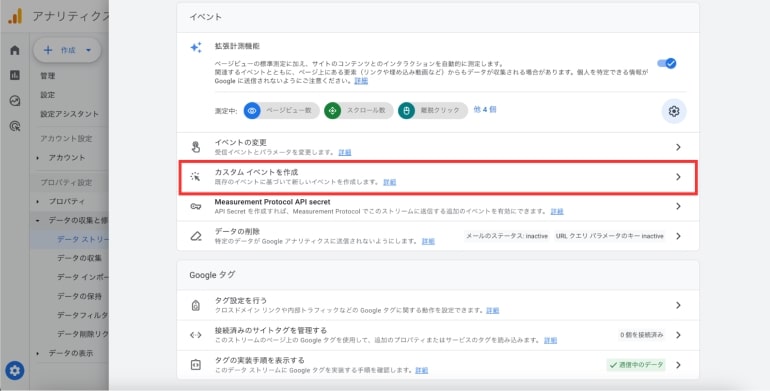Image resolution: width=770 pixels, height=391 pixels.
Task: Click the 管理 heading in sidebar
Action: (x=48, y=76)
